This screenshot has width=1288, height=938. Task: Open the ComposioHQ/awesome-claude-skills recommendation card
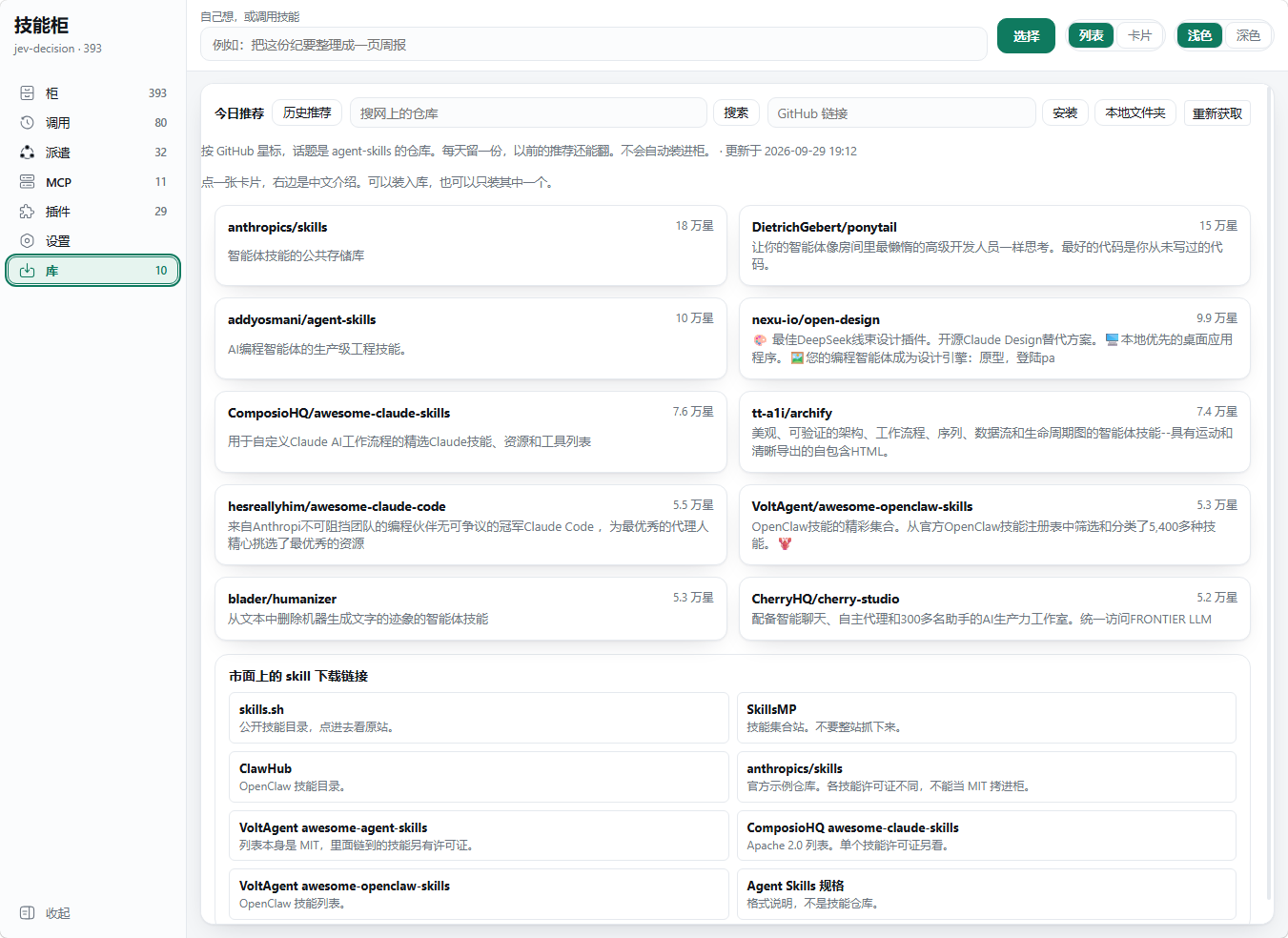click(471, 432)
